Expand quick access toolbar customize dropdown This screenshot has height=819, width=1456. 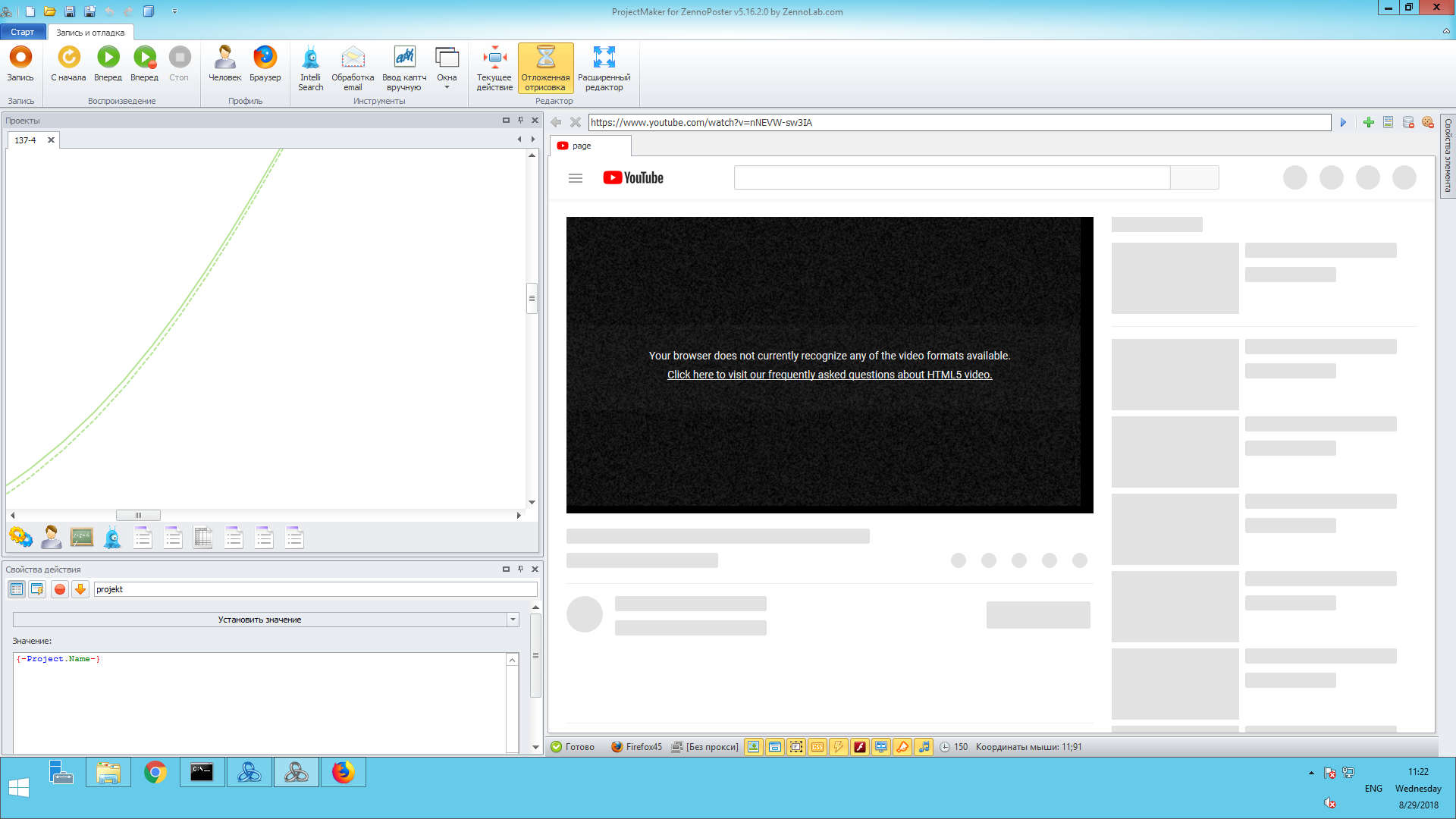(x=174, y=11)
